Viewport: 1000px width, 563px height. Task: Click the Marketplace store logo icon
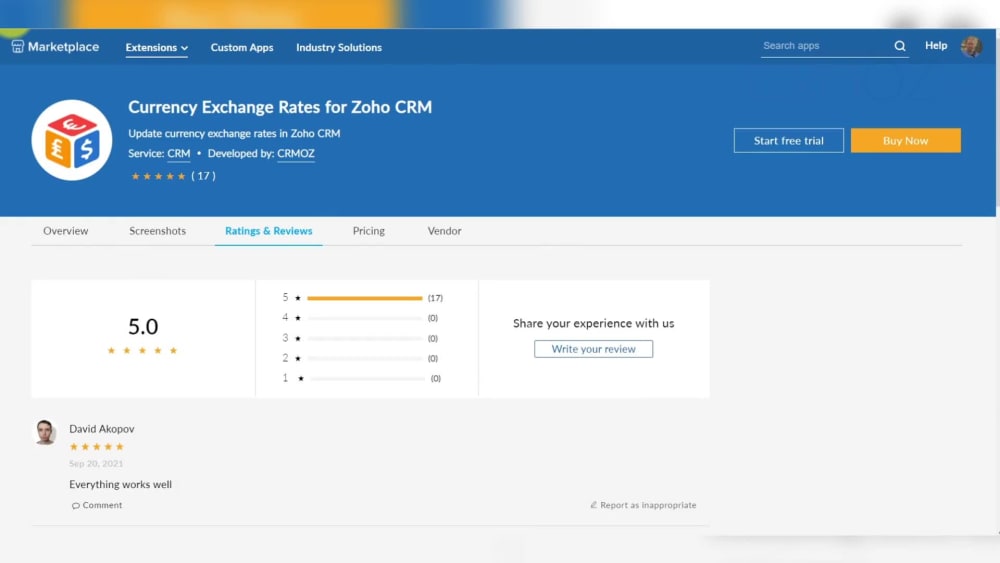tap(18, 47)
